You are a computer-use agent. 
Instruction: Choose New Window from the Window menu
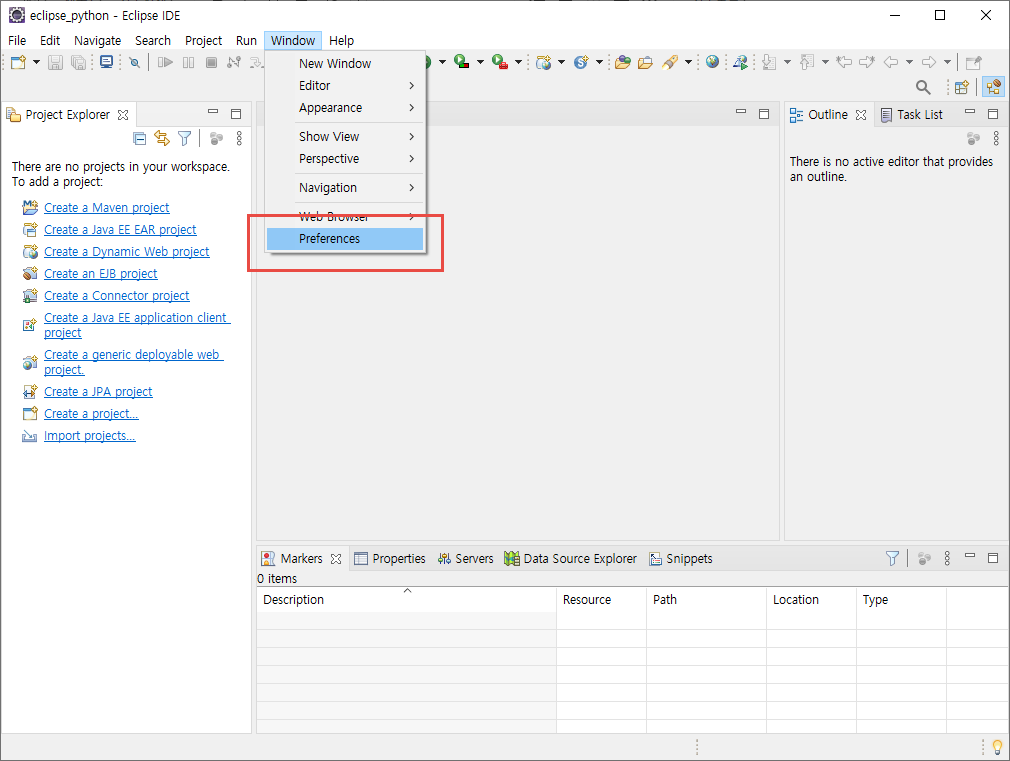345,63
